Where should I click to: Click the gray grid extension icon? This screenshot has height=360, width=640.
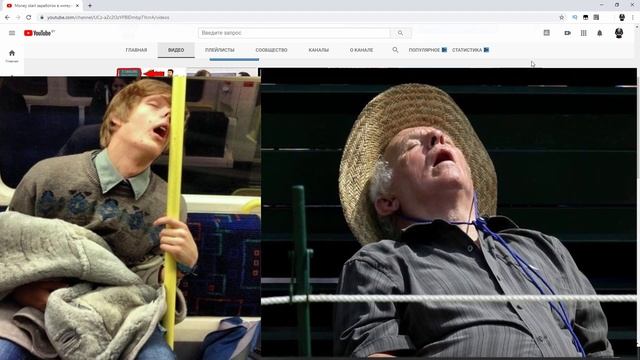[x=596, y=18]
